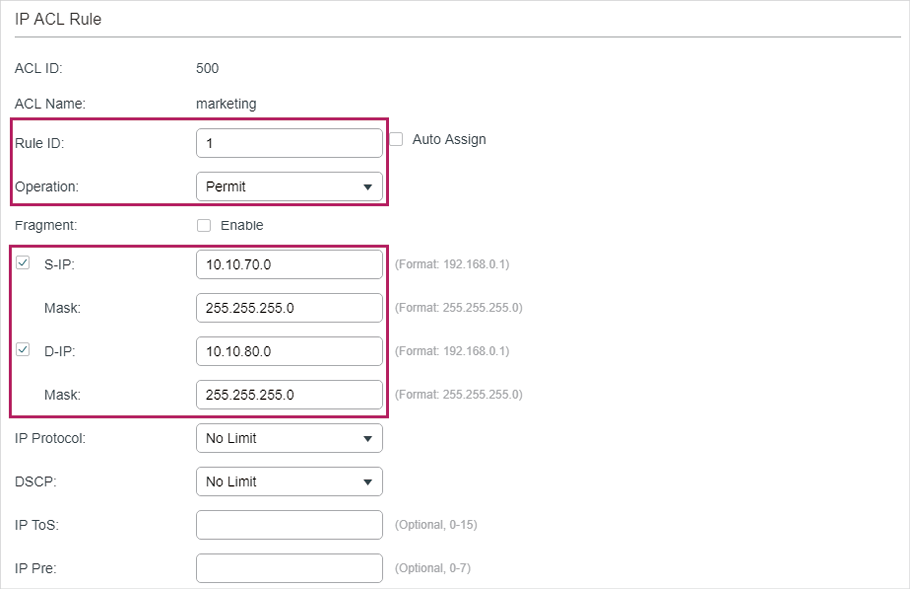Focus the Mask field below D-IP
The width and height of the screenshot is (910, 589).
(x=289, y=395)
